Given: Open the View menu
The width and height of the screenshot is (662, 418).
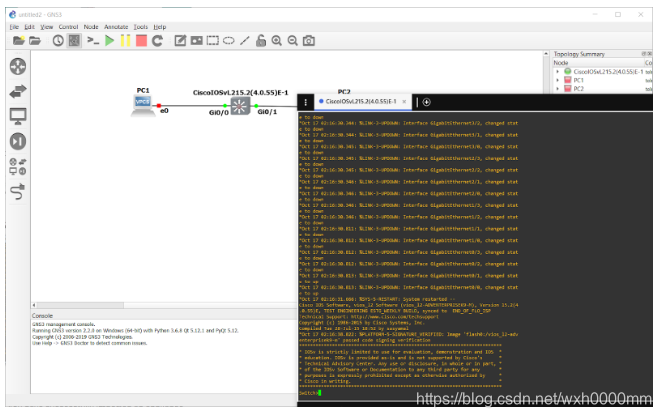Looking at the screenshot, I should pyautogui.click(x=46, y=27).
